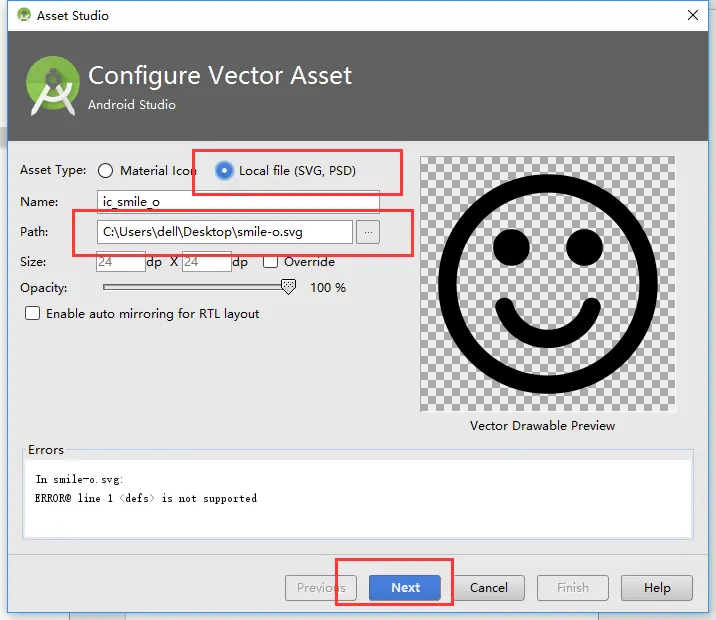Click the Path field with smile-o.svg
This screenshot has width=716, height=620.
[x=225, y=232]
